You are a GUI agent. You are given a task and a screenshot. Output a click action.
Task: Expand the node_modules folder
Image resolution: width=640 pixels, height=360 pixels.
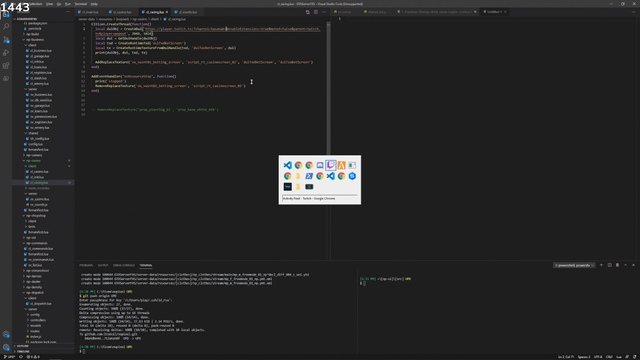[39, 188]
